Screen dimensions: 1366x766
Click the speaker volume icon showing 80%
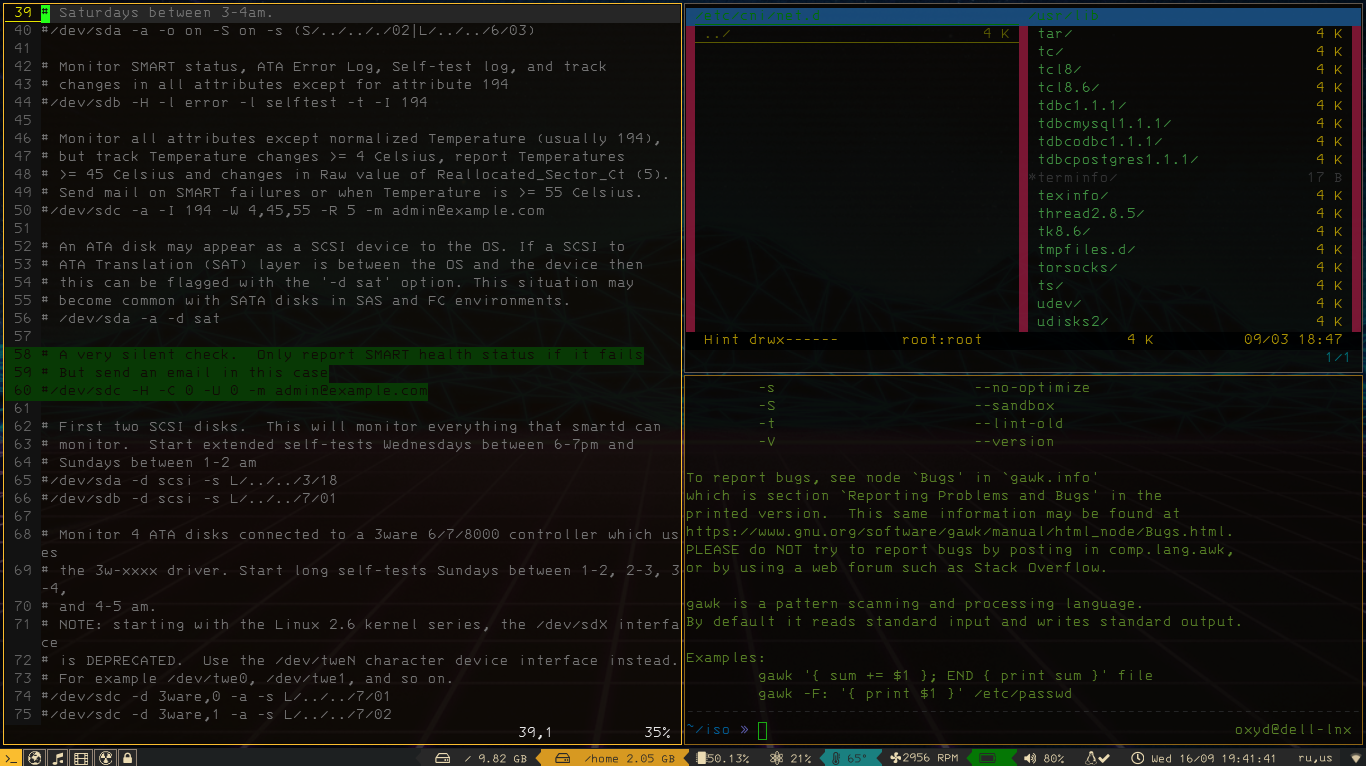[1030, 758]
